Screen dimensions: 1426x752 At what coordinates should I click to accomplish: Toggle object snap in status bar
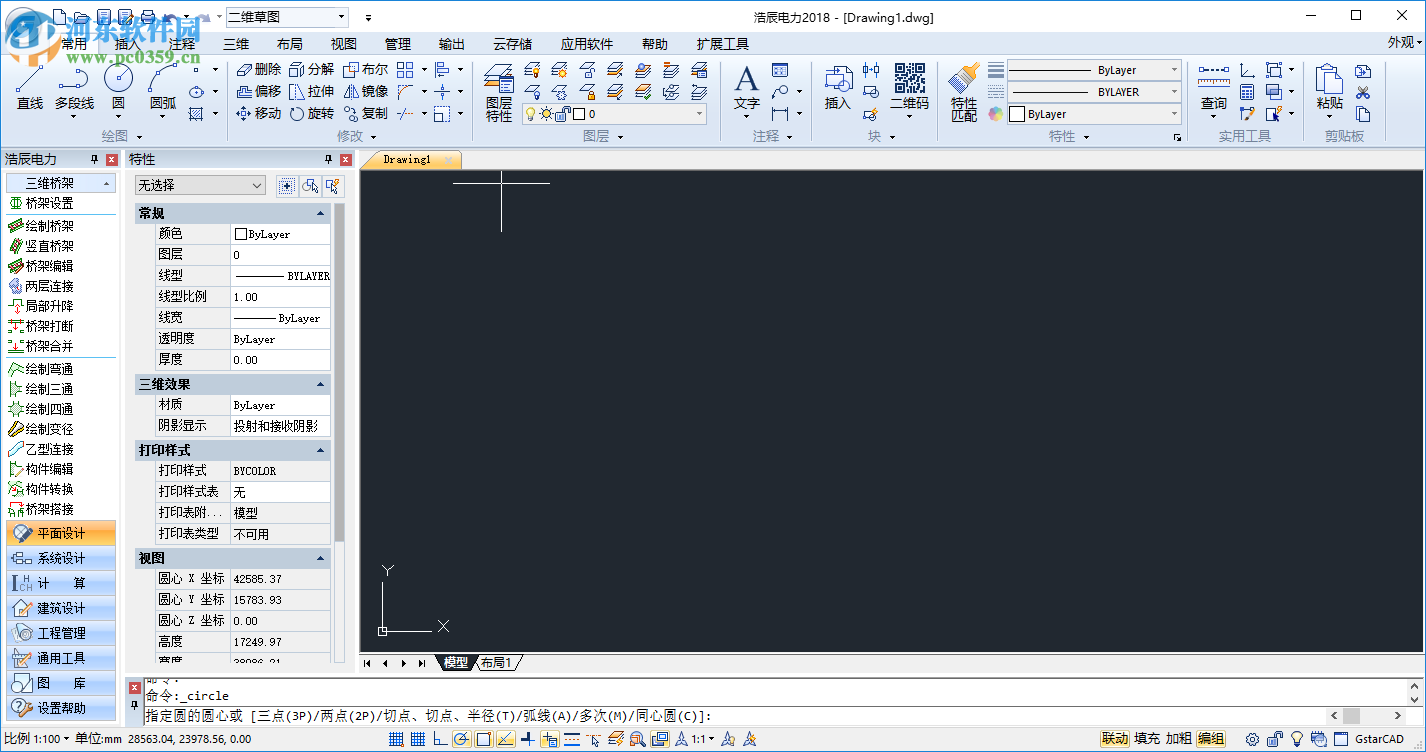click(483, 739)
